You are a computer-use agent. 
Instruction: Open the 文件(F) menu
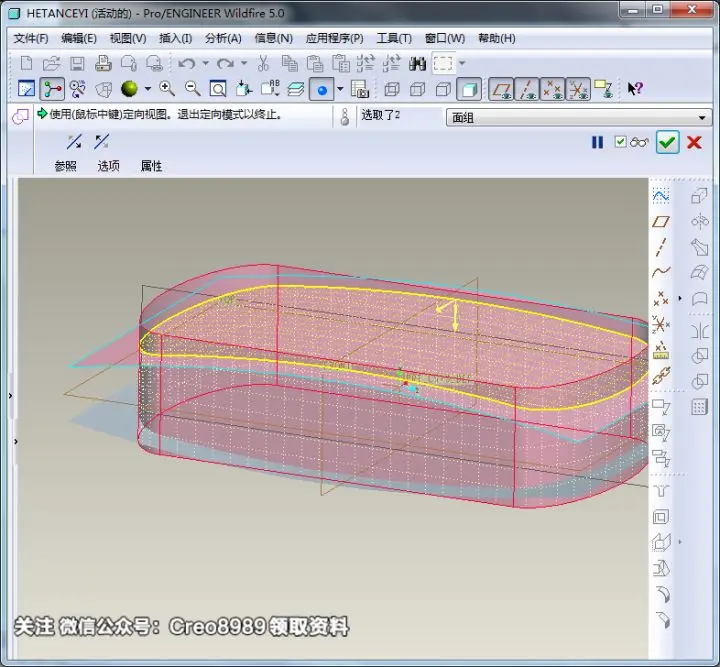click(x=31, y=38)
